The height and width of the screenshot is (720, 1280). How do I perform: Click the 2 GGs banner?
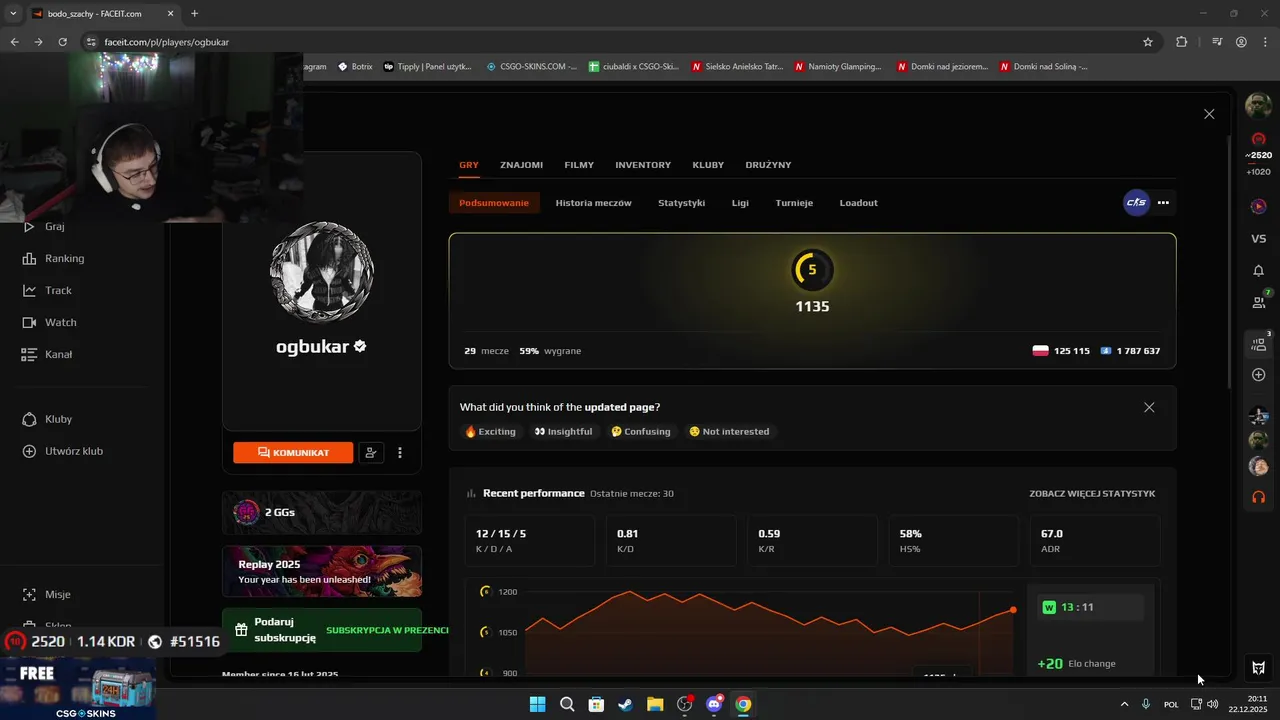coord(322,512)
